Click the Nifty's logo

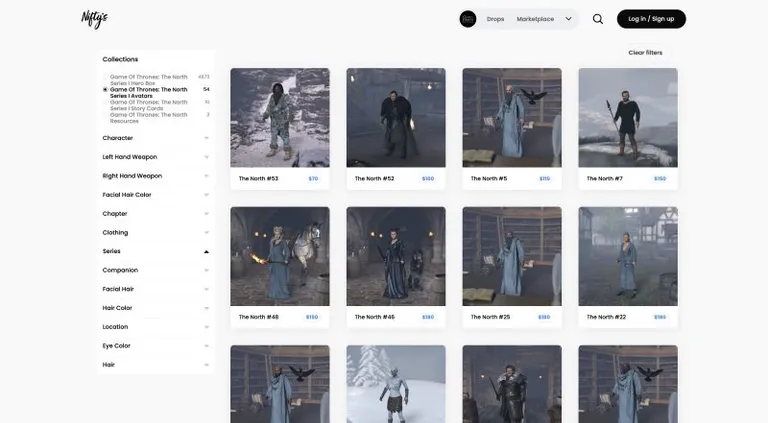(95, 19)
